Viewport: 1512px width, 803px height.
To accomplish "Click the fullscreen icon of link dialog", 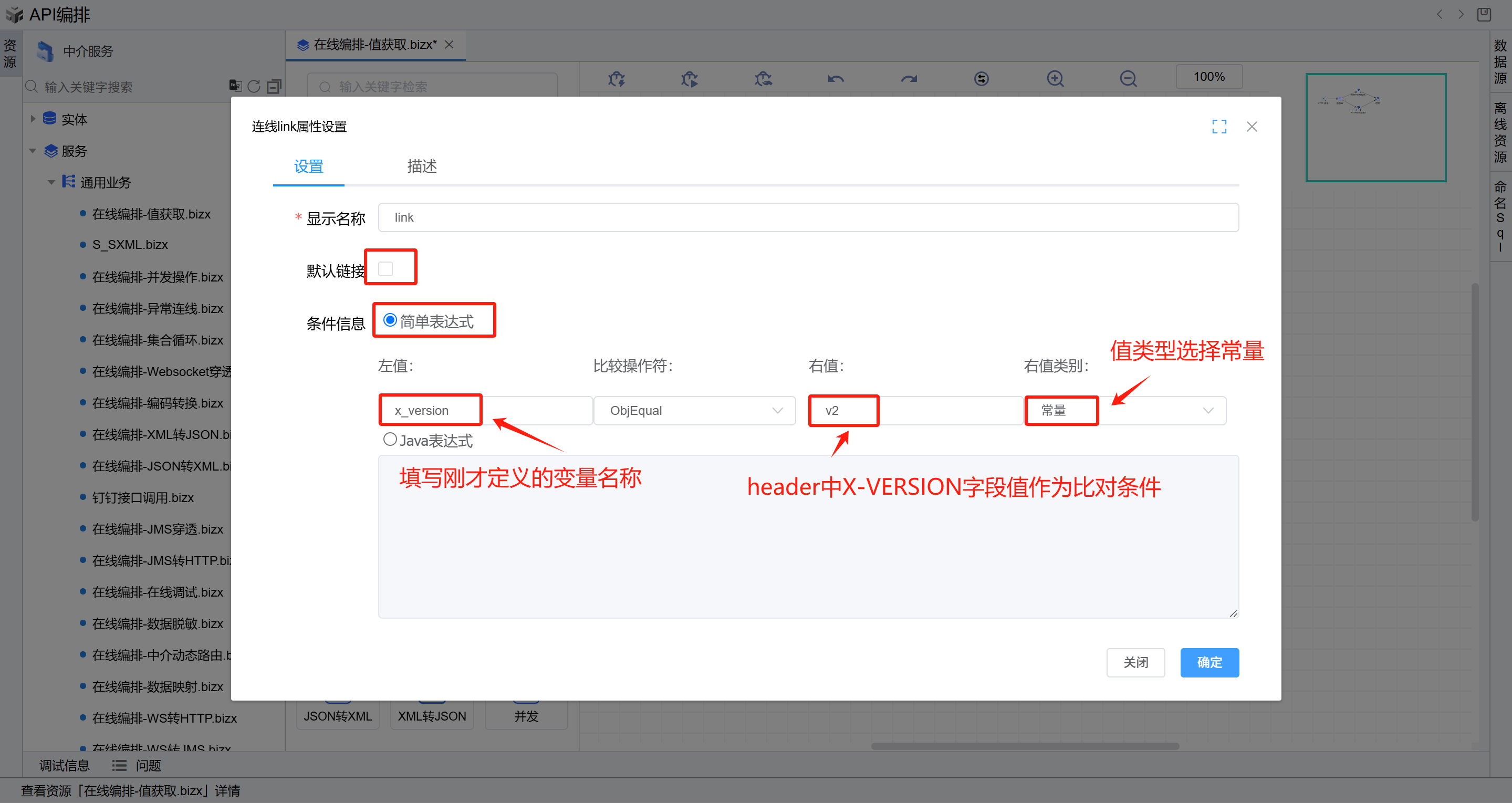I will click(1219, 127).
